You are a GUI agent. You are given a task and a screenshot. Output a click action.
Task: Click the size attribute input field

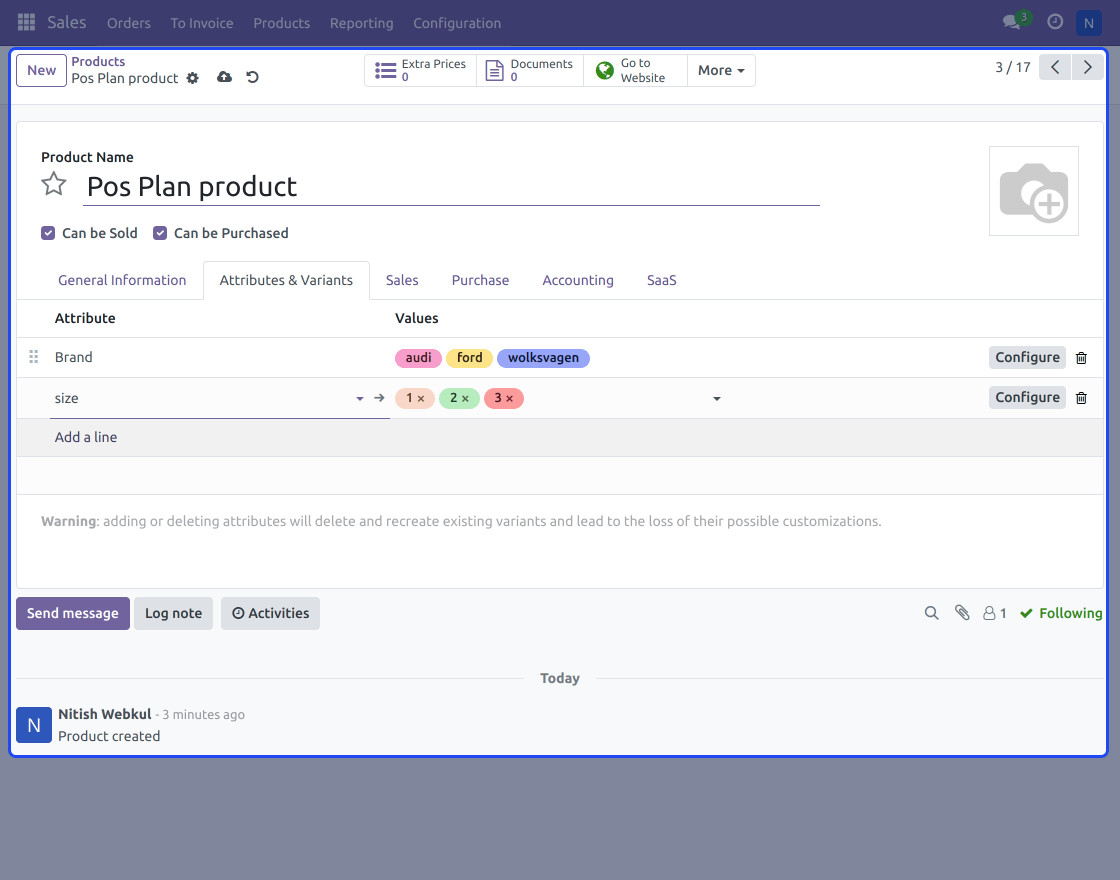(x=203, y=399)
